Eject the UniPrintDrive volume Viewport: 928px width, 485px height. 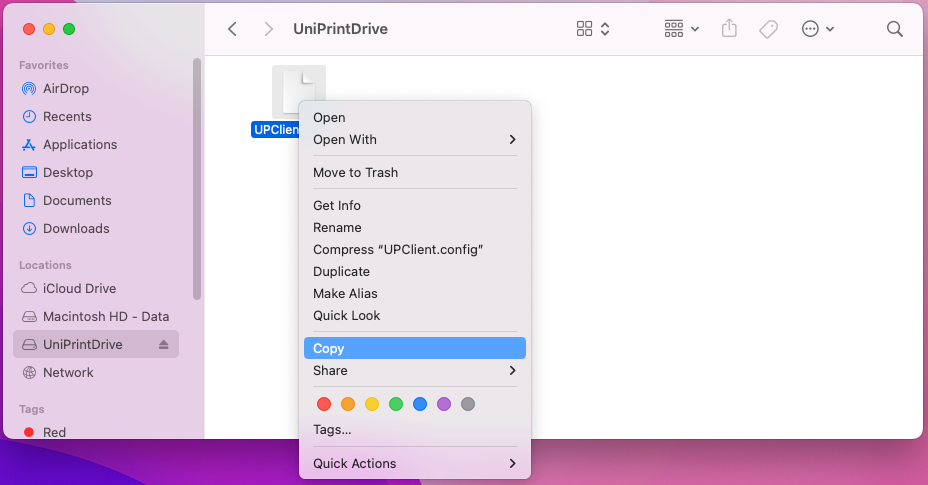pyautogui.click(x=163, y=345)
